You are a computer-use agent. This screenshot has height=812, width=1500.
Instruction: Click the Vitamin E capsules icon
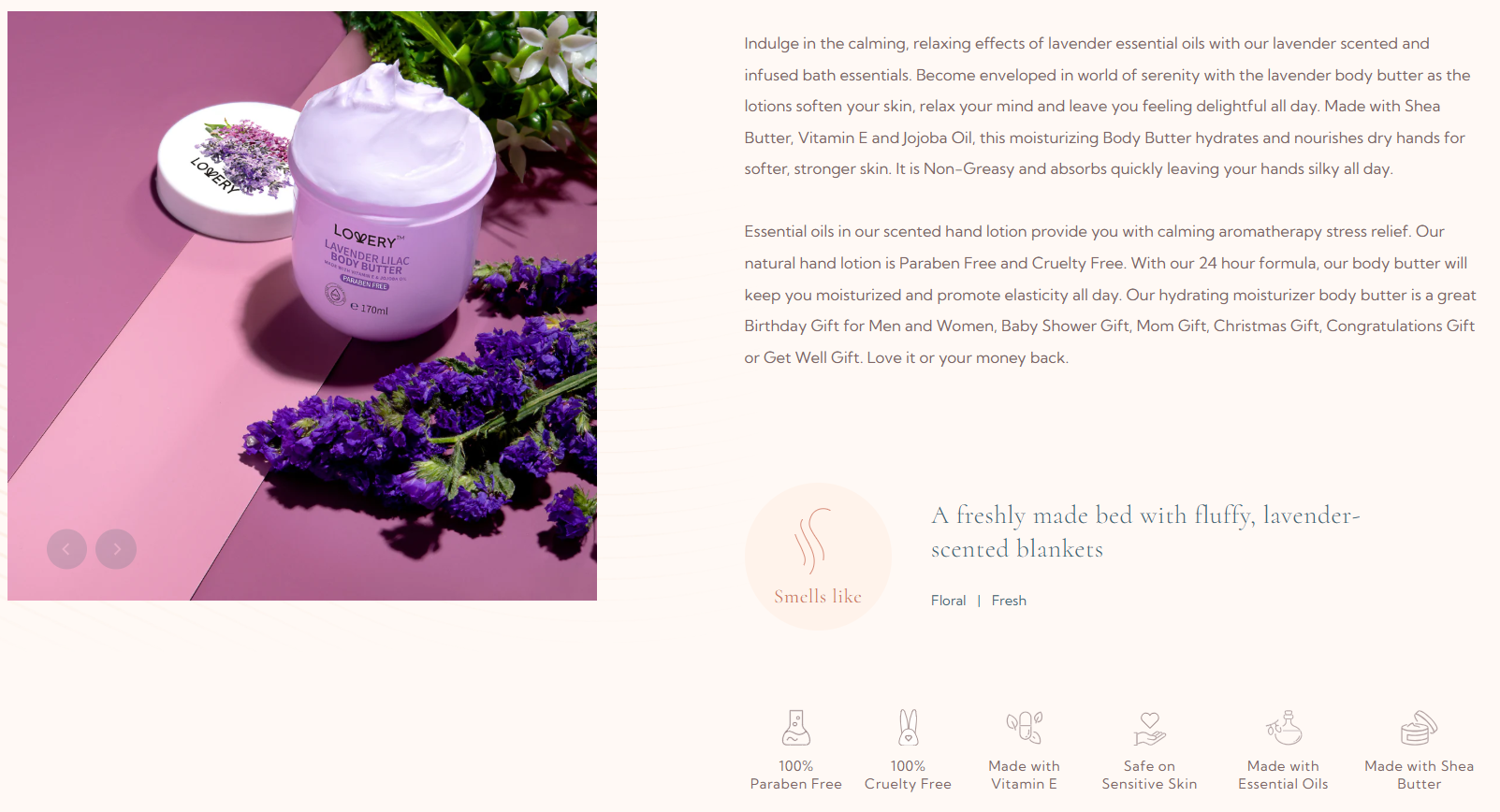pyautogui.click(x=1025, y=727)
